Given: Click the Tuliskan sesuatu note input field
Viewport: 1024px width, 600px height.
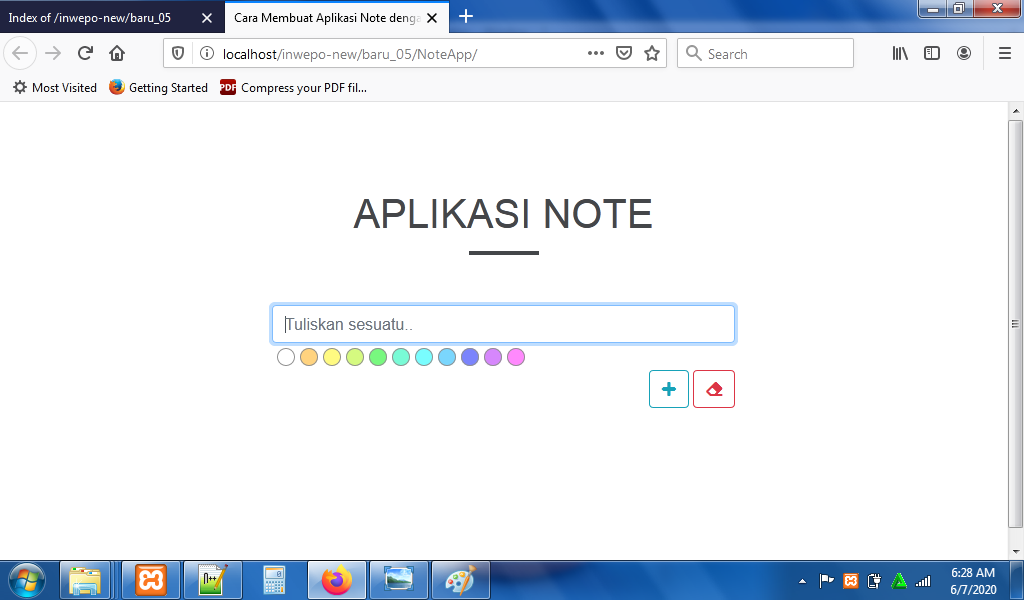Looking at the screenshot, I should click(x=503, y=324).
